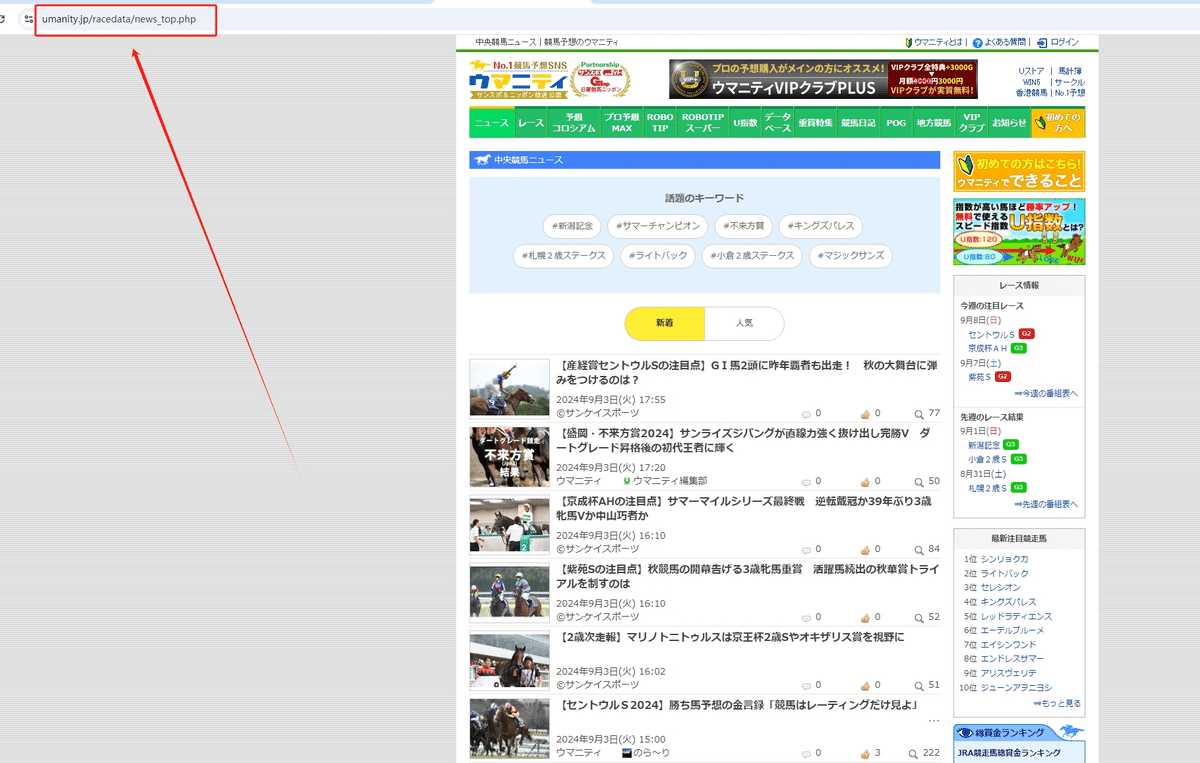Open No.1予想 link
Viewport: 1200px width, 763px height.
pyautogui.click(x=1069, y=93)
